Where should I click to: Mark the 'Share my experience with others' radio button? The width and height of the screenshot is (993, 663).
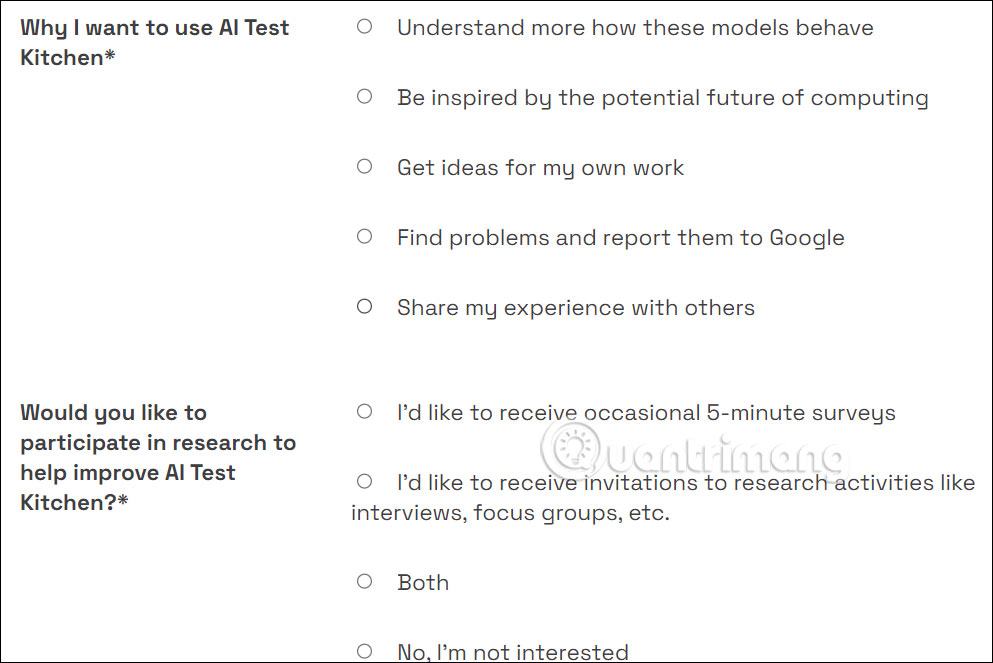[x=364, y=307]
